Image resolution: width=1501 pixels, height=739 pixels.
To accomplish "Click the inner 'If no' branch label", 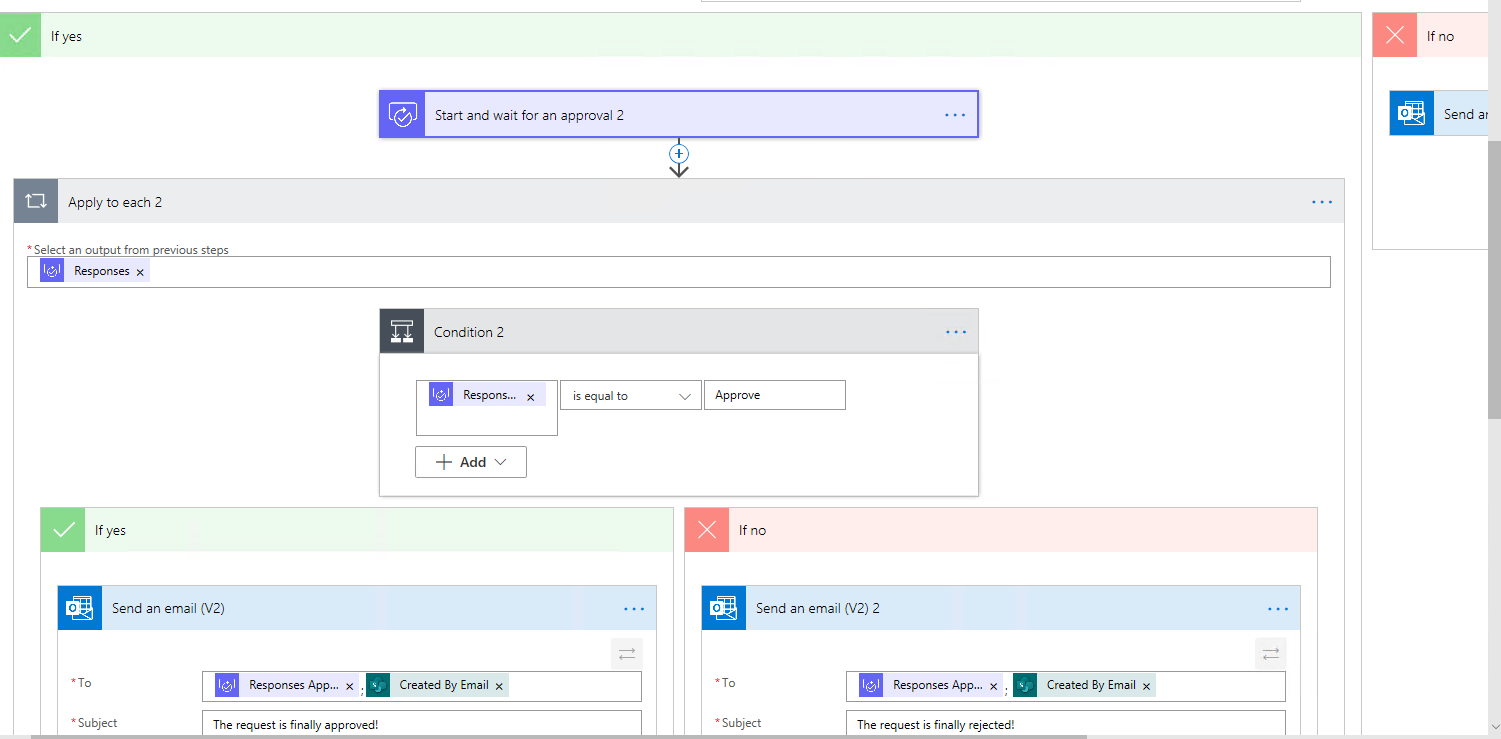I will coord(752,531).
